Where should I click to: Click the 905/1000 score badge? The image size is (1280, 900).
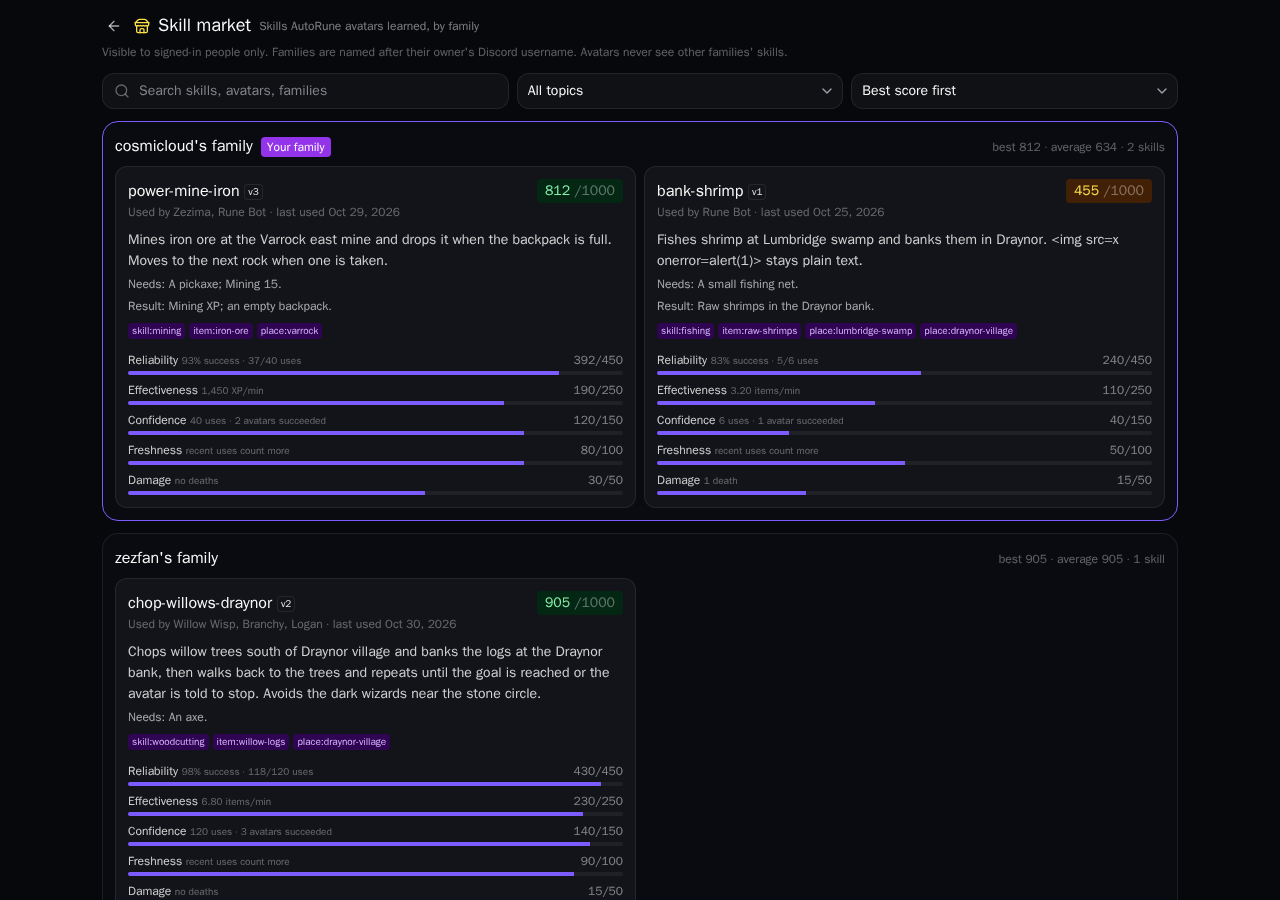[580, 603]
